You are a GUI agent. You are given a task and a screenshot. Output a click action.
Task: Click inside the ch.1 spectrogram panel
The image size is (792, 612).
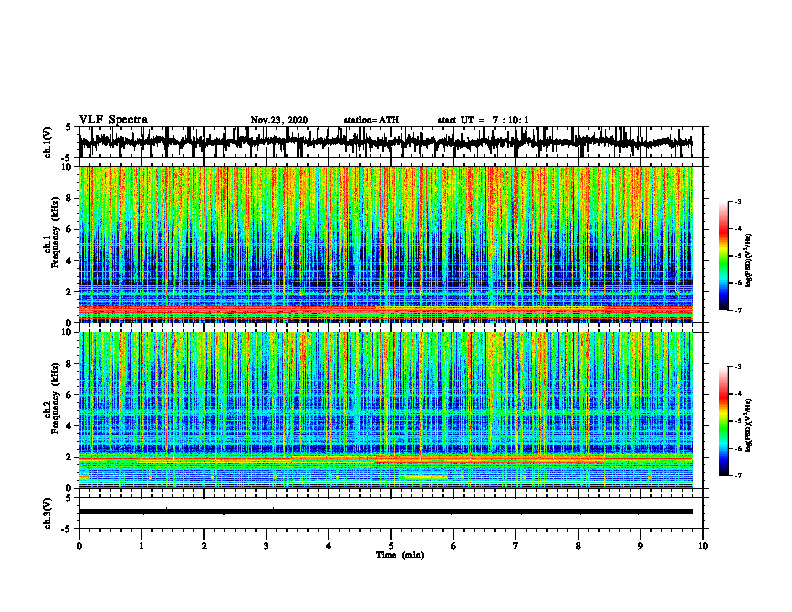click(386, 244)
